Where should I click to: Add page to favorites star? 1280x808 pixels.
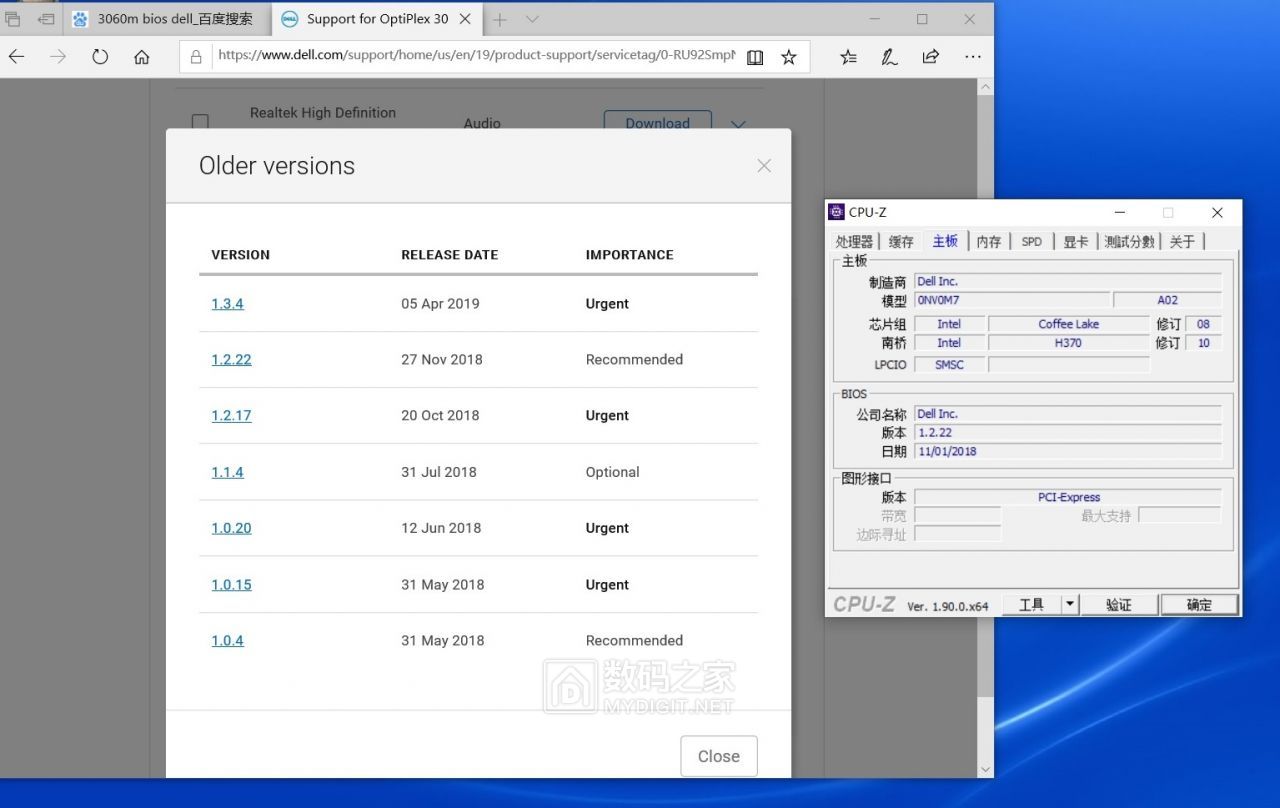pos(789,57)
